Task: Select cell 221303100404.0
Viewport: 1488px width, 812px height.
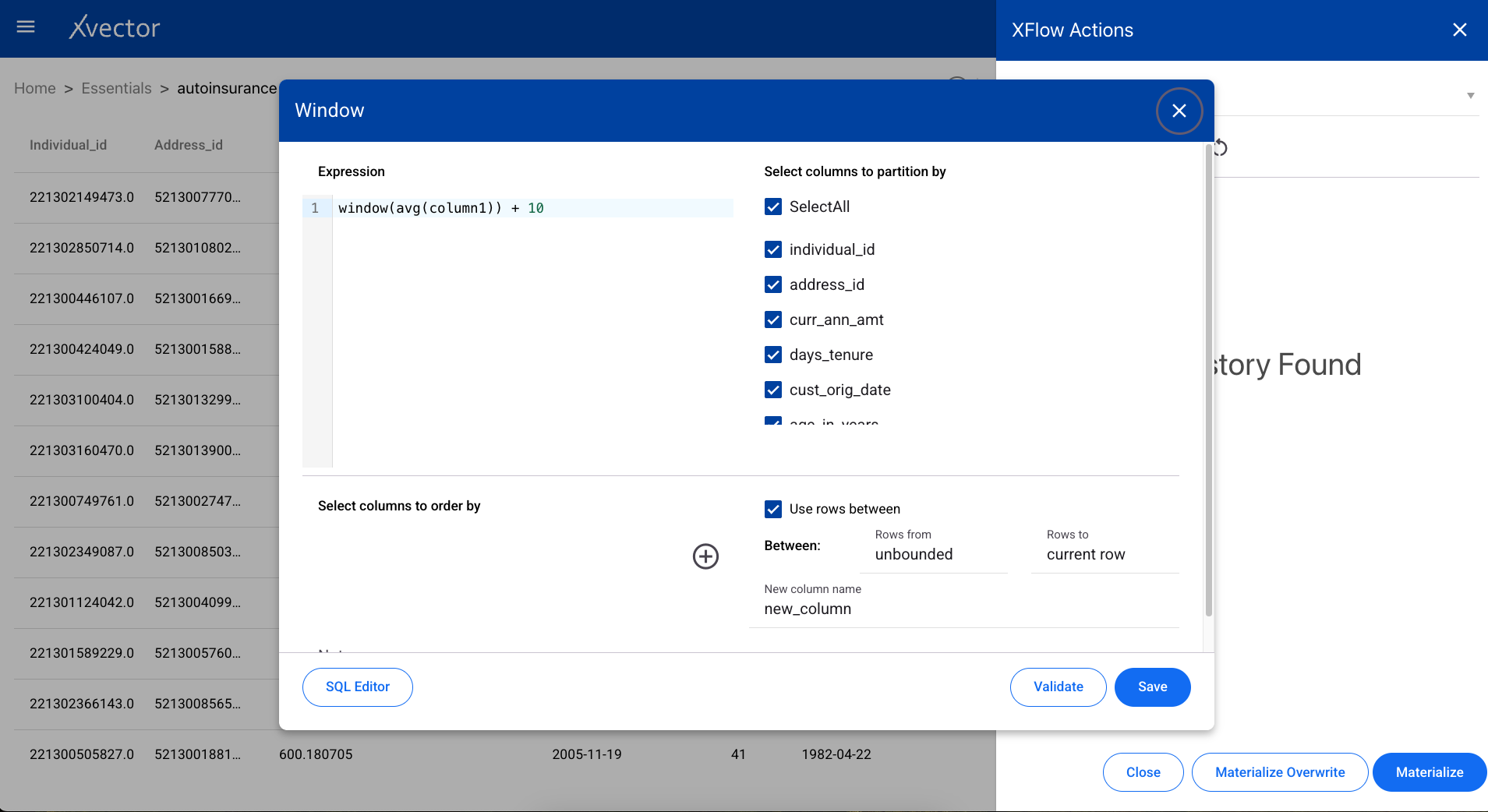Action: point(82,400)
